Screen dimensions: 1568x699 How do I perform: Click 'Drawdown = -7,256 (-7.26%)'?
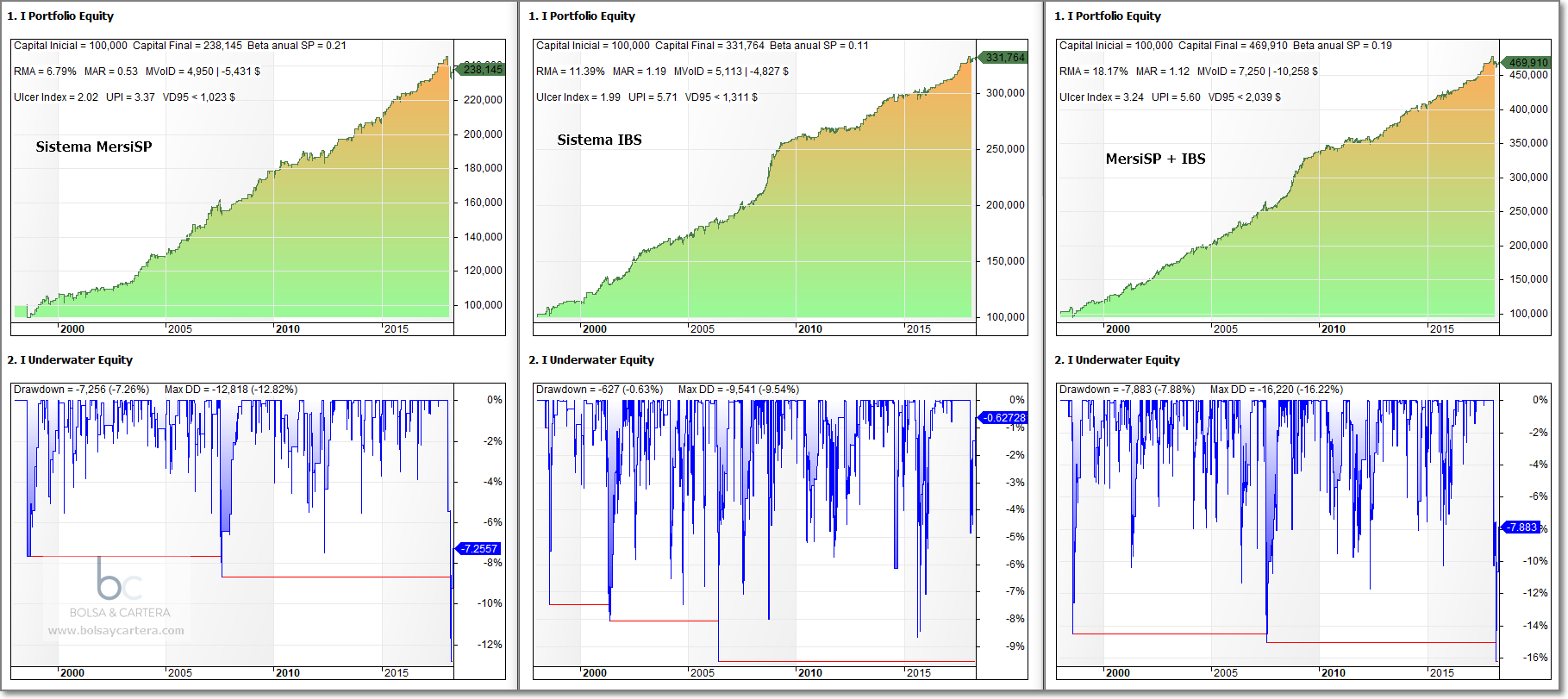82,390
